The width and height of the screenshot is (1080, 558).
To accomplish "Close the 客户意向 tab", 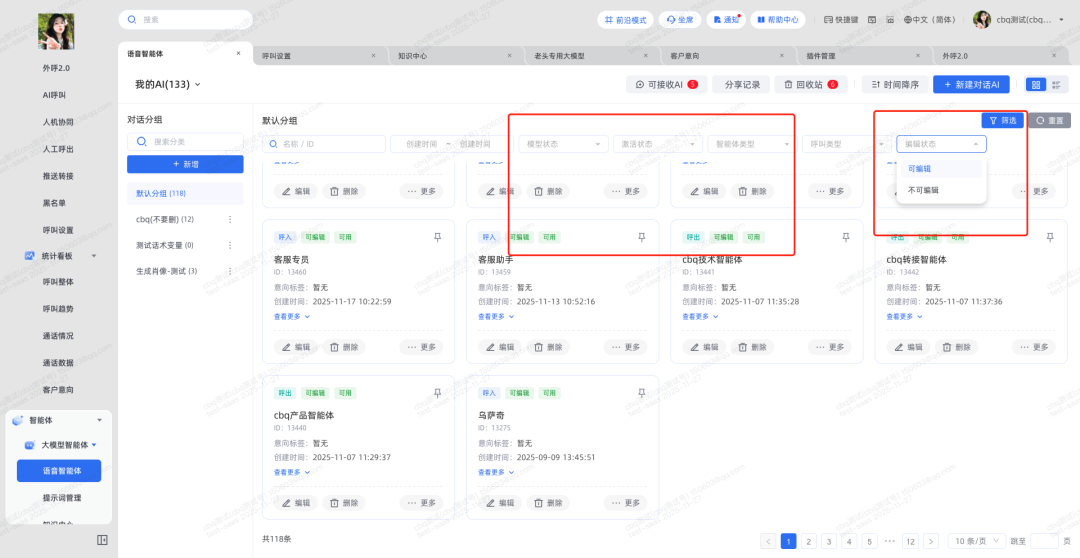I will coord(782,56).
